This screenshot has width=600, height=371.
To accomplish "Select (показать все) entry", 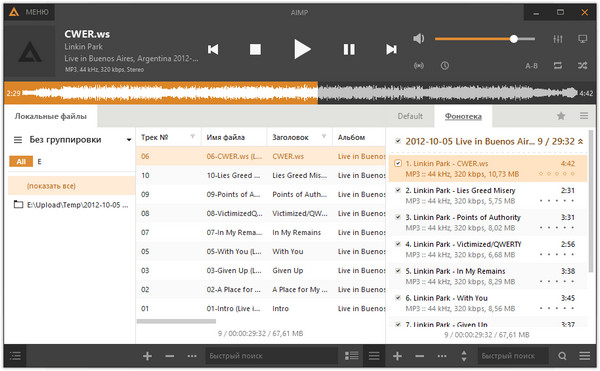I will coord(72,186).
